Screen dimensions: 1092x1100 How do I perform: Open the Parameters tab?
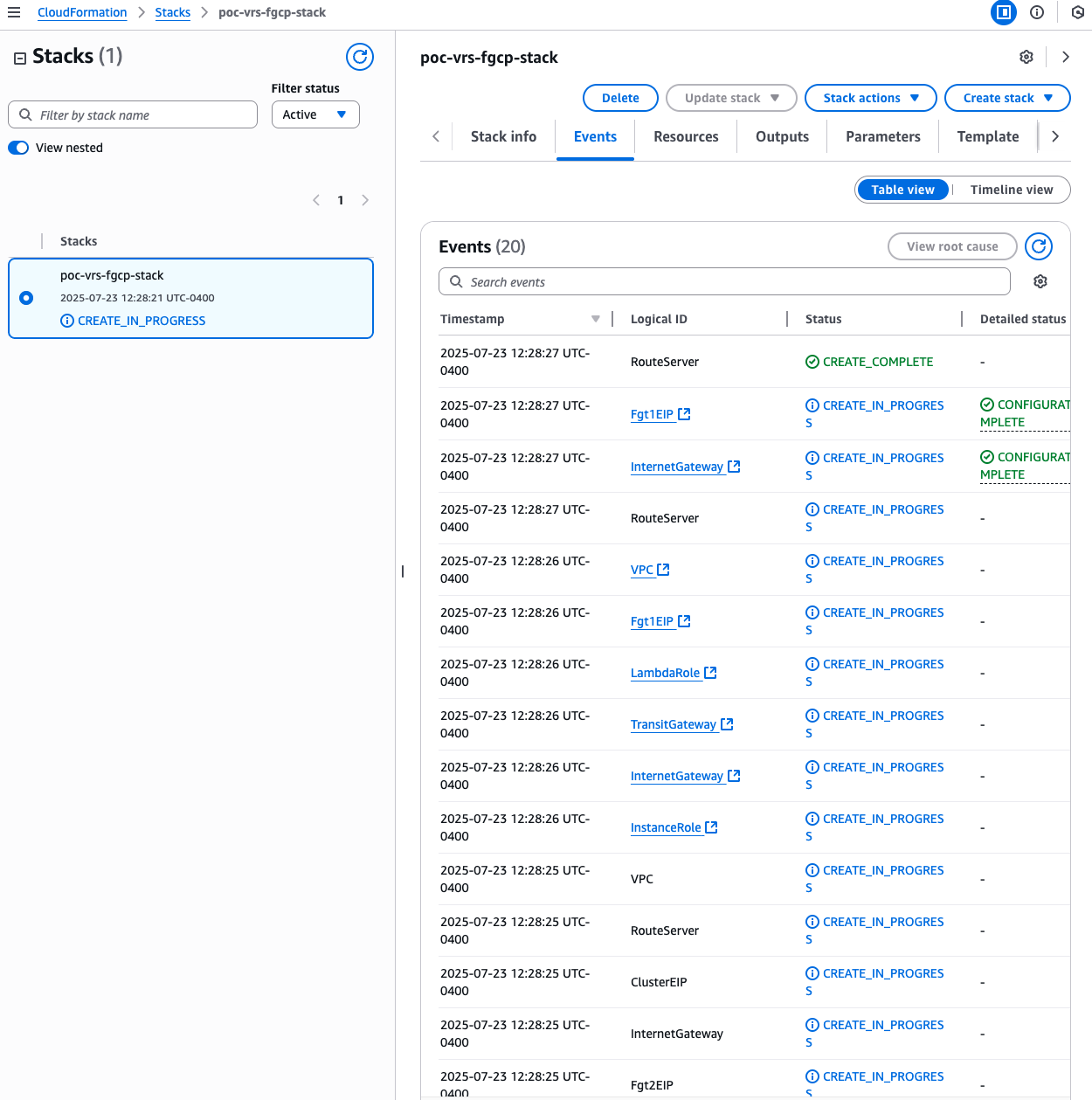[x=882, y=136]
